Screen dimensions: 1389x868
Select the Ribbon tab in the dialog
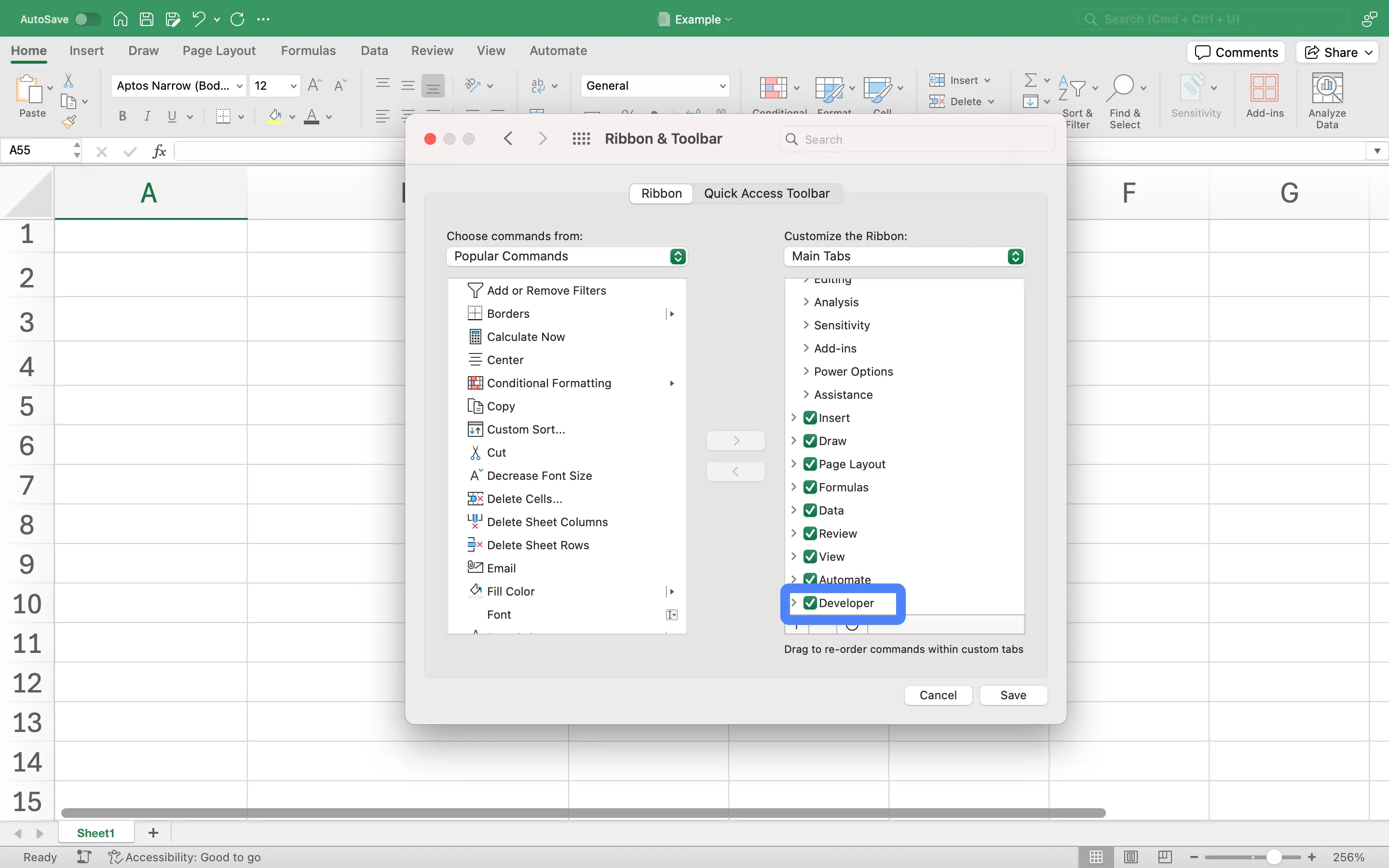tap(661, 193)
